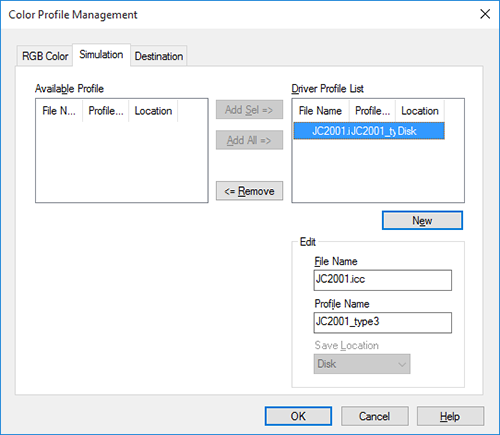Viewport: 500px width, 435px height.
Task: Select the JC2001 row in Driver Profile List
Action: (x=369, y=131)
